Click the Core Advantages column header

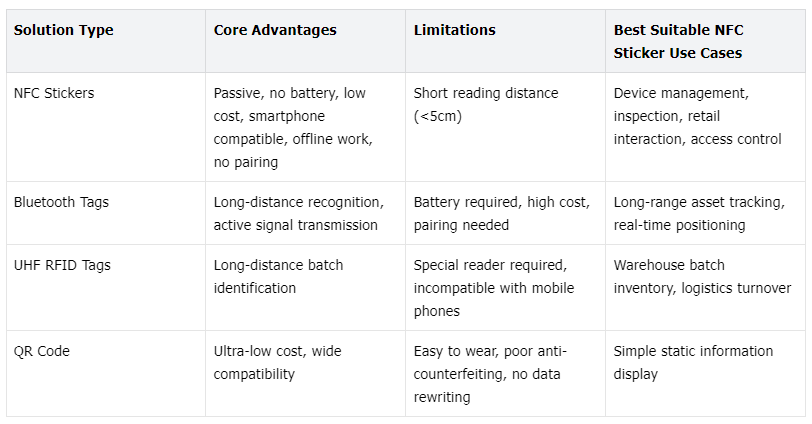275,30
